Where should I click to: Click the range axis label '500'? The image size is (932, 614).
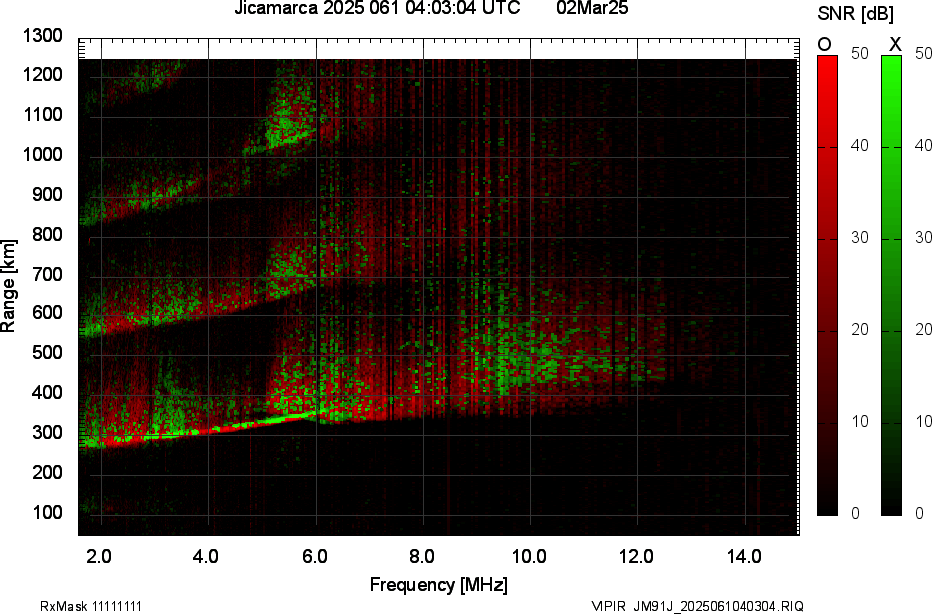coord(47,352)
